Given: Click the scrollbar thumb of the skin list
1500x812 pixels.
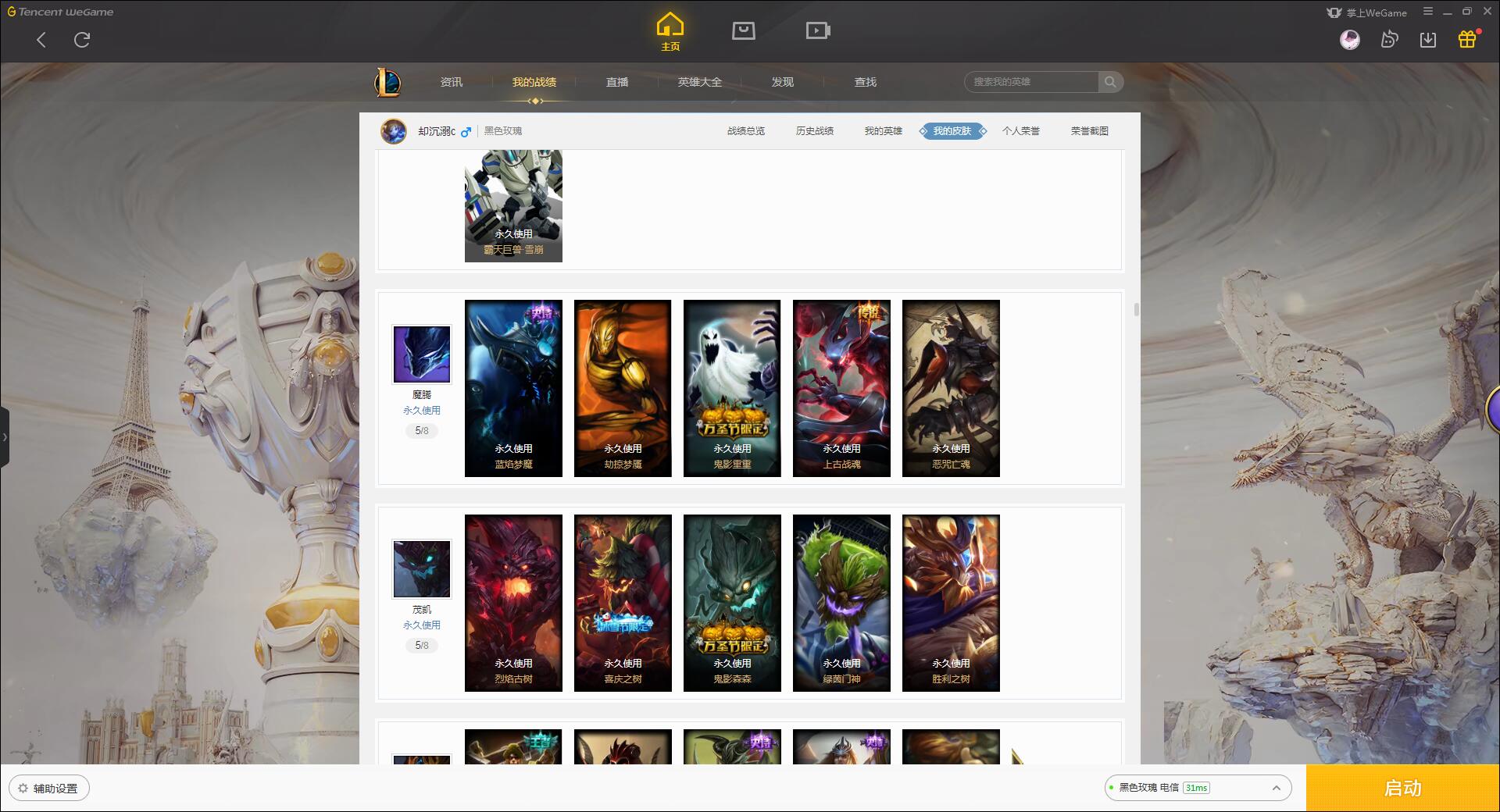Looking at the screenshot, I should click(1136, 310).
